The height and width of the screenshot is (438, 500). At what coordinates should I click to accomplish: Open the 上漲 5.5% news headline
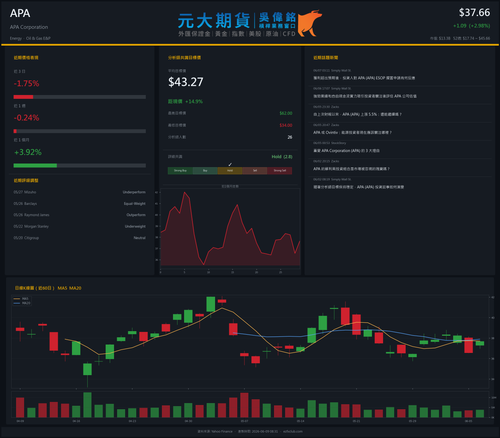click(357, 114)
